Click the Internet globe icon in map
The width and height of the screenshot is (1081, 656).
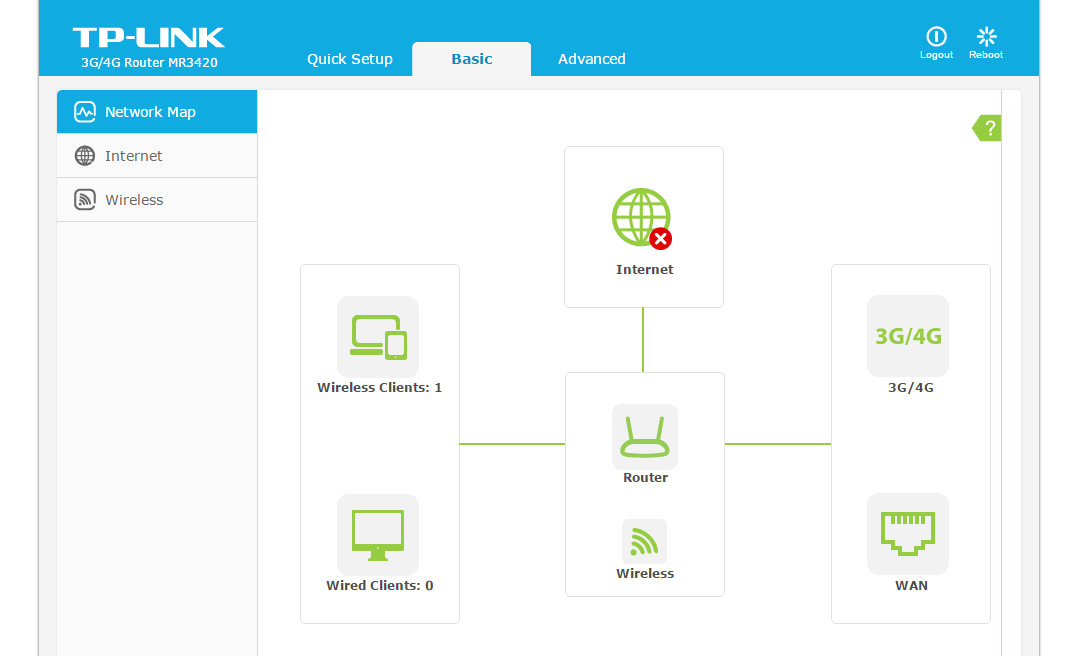coord(641,217)
